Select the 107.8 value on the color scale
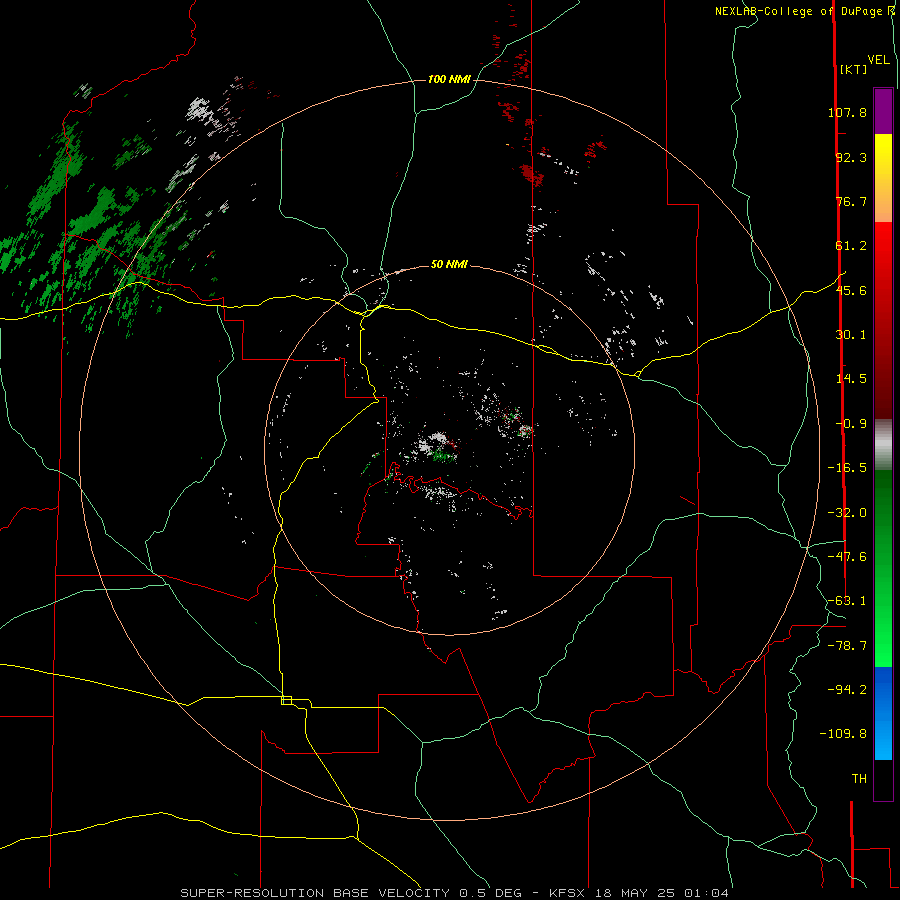This screenshot has height=900, width=900. click(847, 112)
